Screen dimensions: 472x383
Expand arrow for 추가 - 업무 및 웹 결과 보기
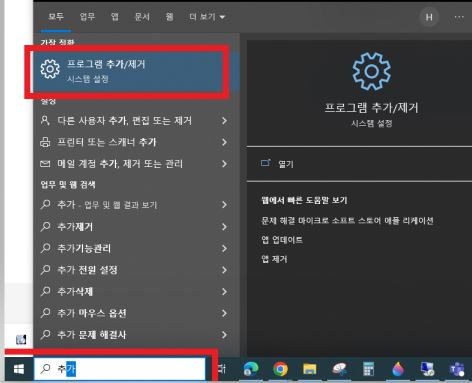coord(225,205)
